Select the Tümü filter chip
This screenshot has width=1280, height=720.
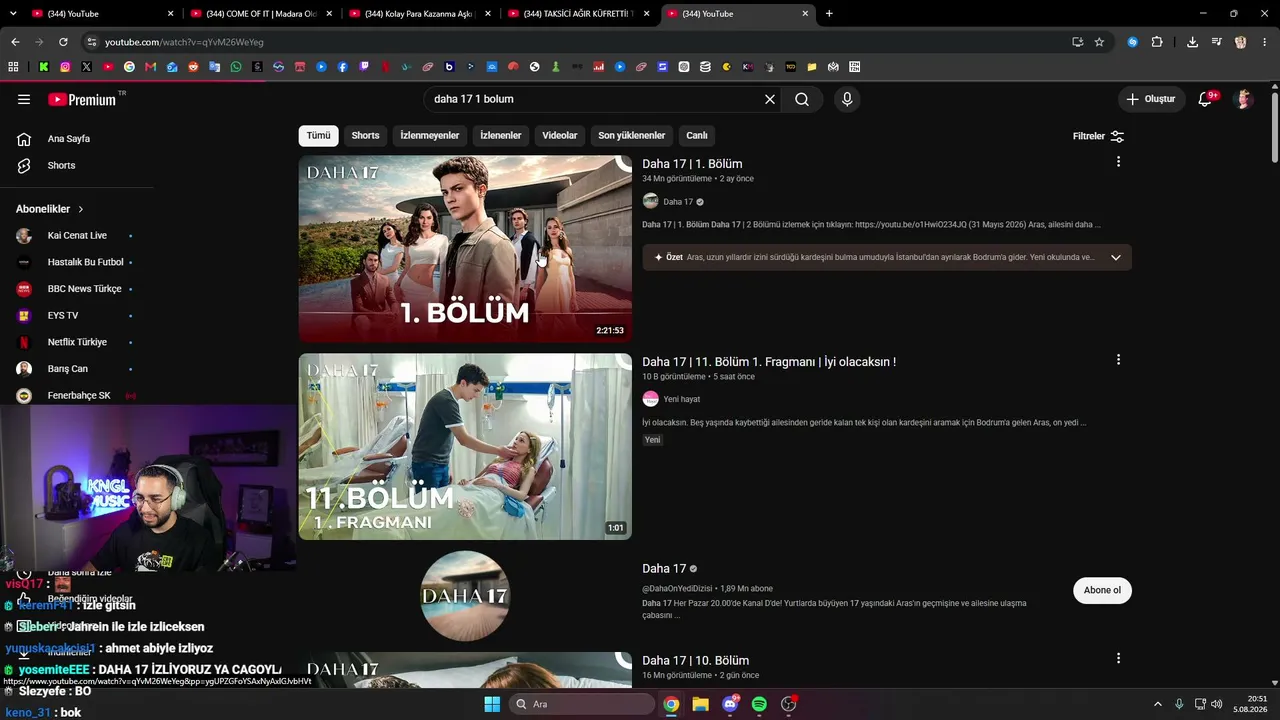318,136
